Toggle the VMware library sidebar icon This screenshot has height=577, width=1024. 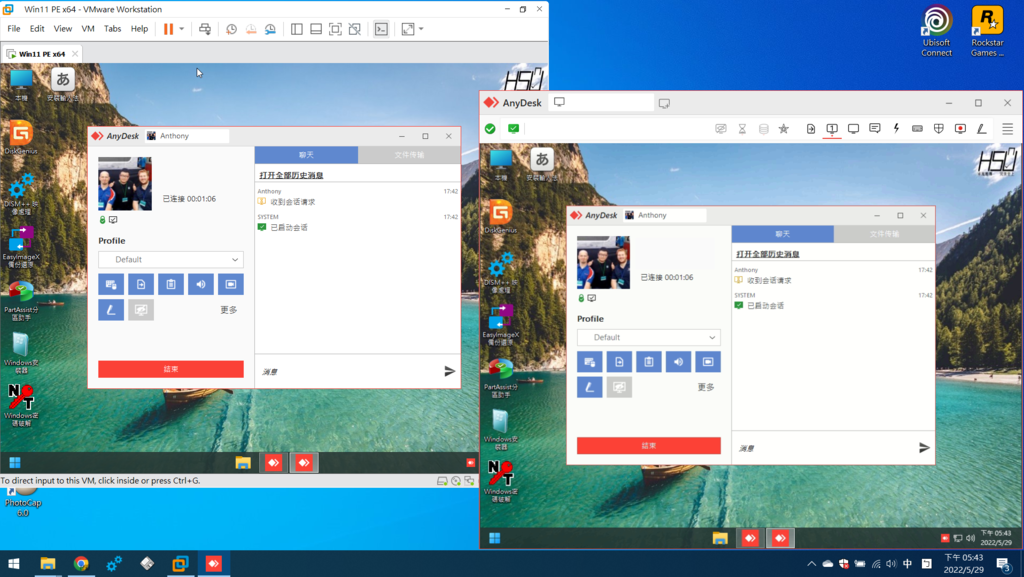point(296,29)
